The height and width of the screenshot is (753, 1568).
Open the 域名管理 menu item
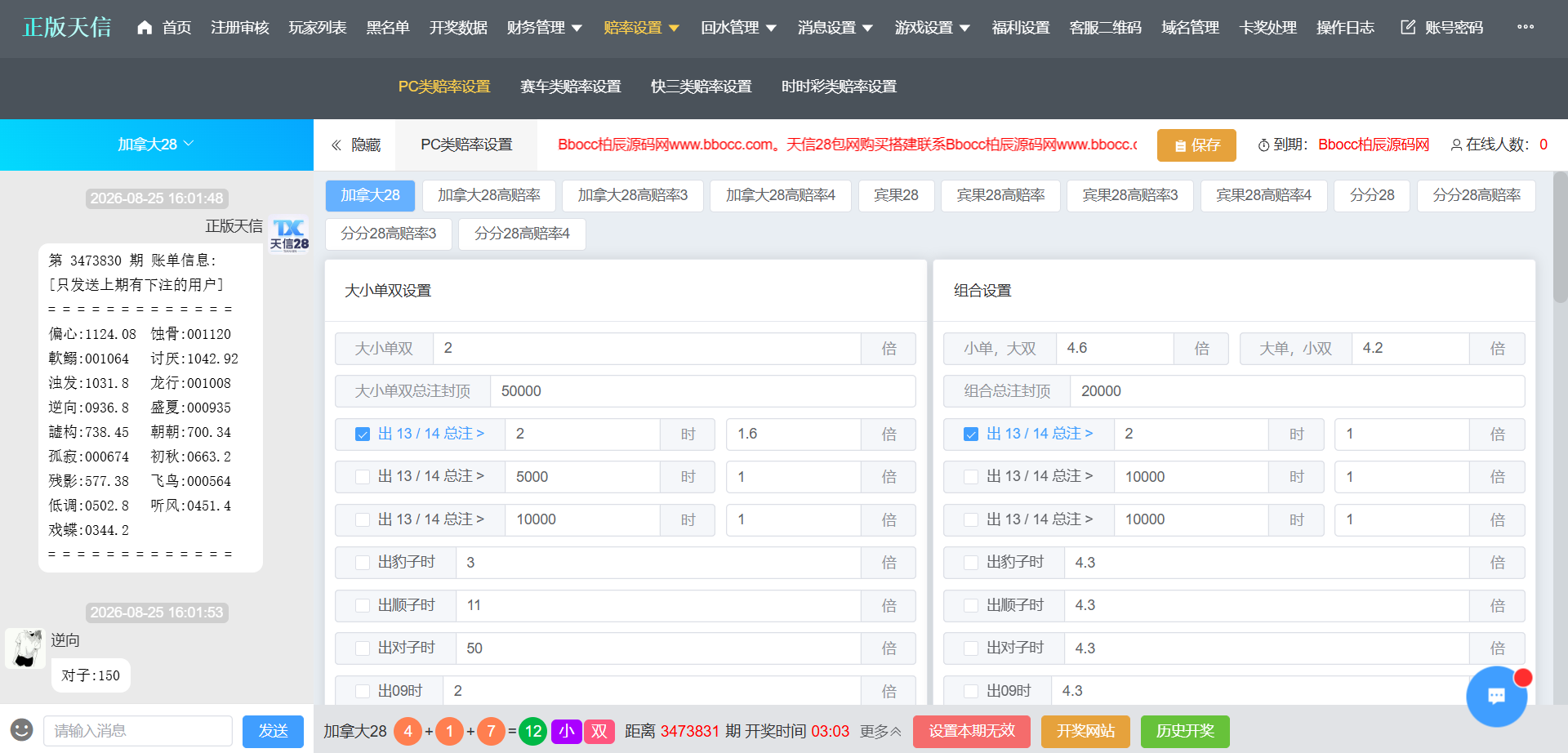tap(1190, 28)
